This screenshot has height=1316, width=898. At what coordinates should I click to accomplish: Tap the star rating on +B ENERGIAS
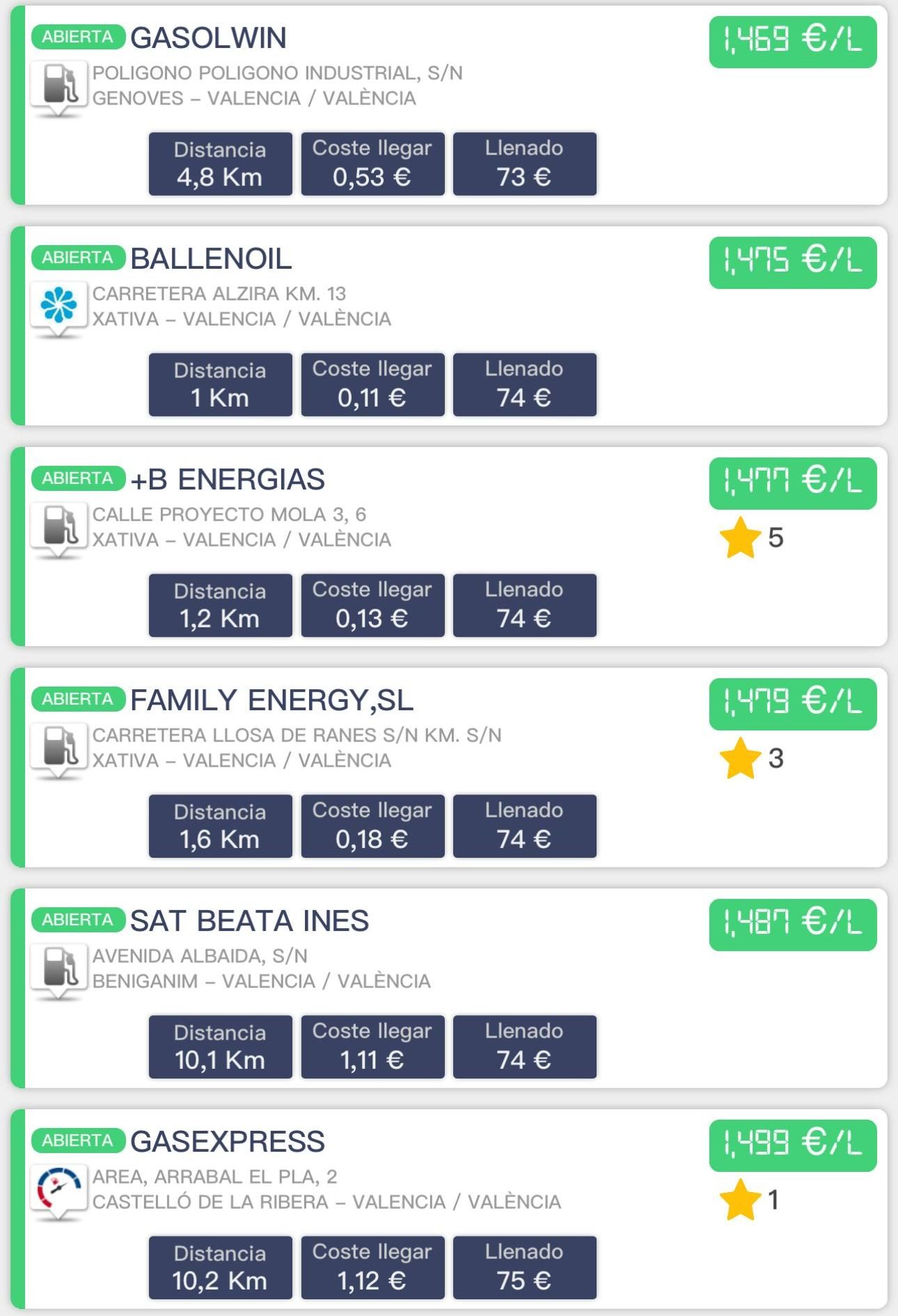[x=752, y=538]
